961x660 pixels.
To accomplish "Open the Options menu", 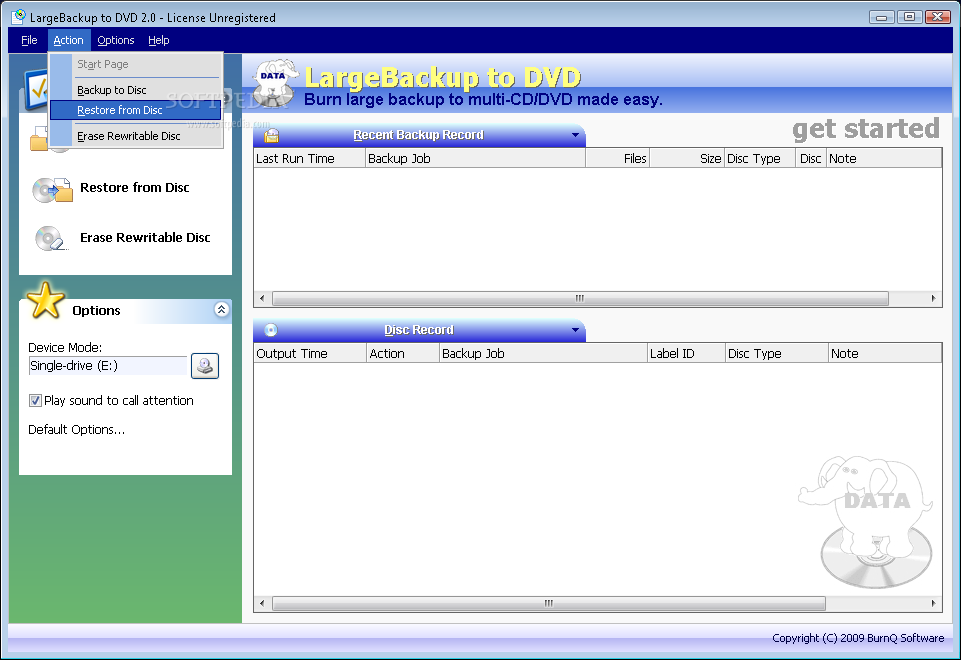I will [x=115, y=40].
